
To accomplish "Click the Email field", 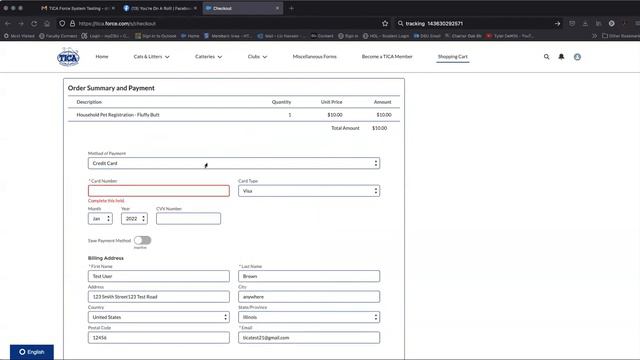I will tap(309, 338).
